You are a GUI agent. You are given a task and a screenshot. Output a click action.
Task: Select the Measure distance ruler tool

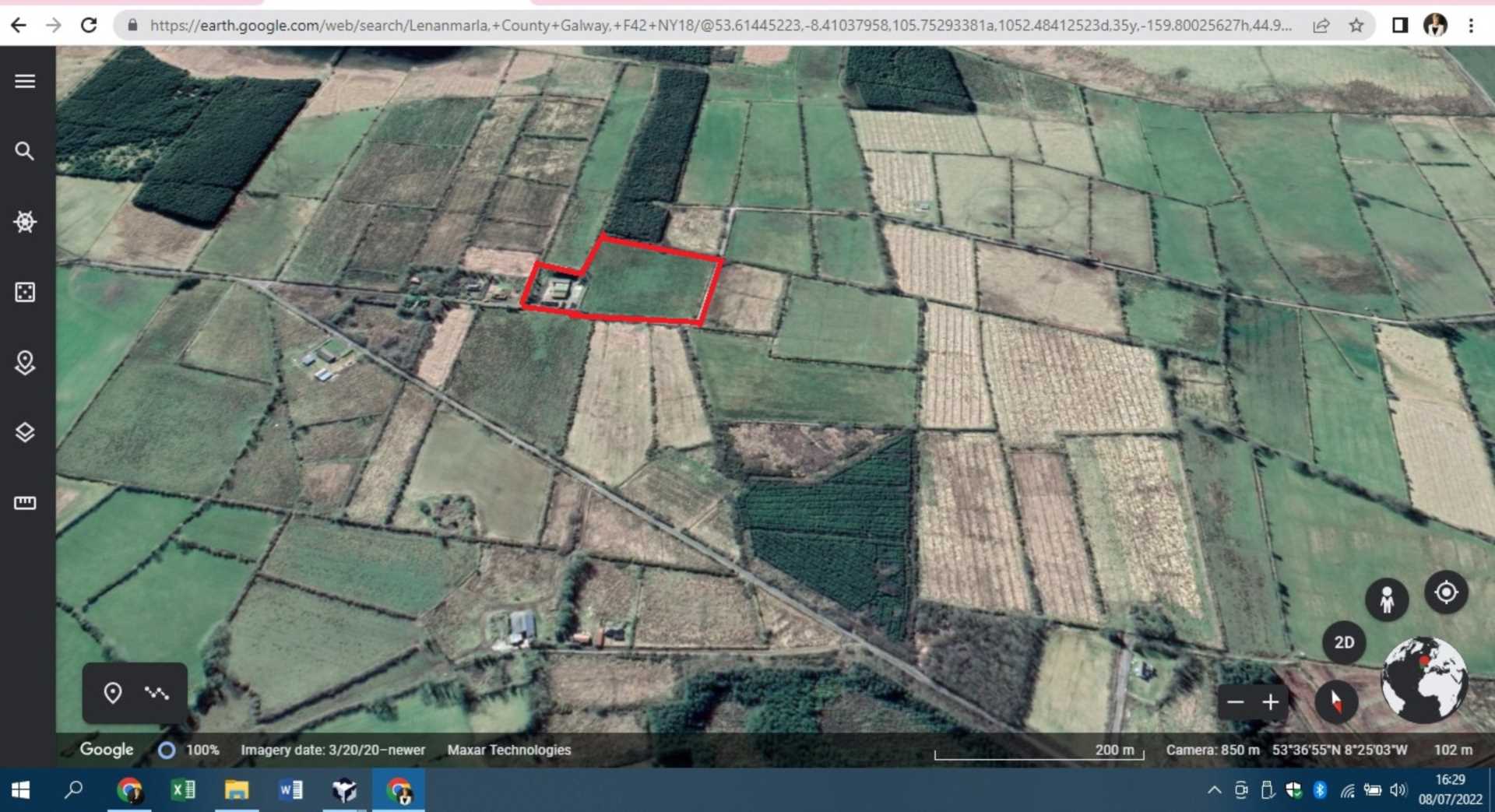pos(25,503)
